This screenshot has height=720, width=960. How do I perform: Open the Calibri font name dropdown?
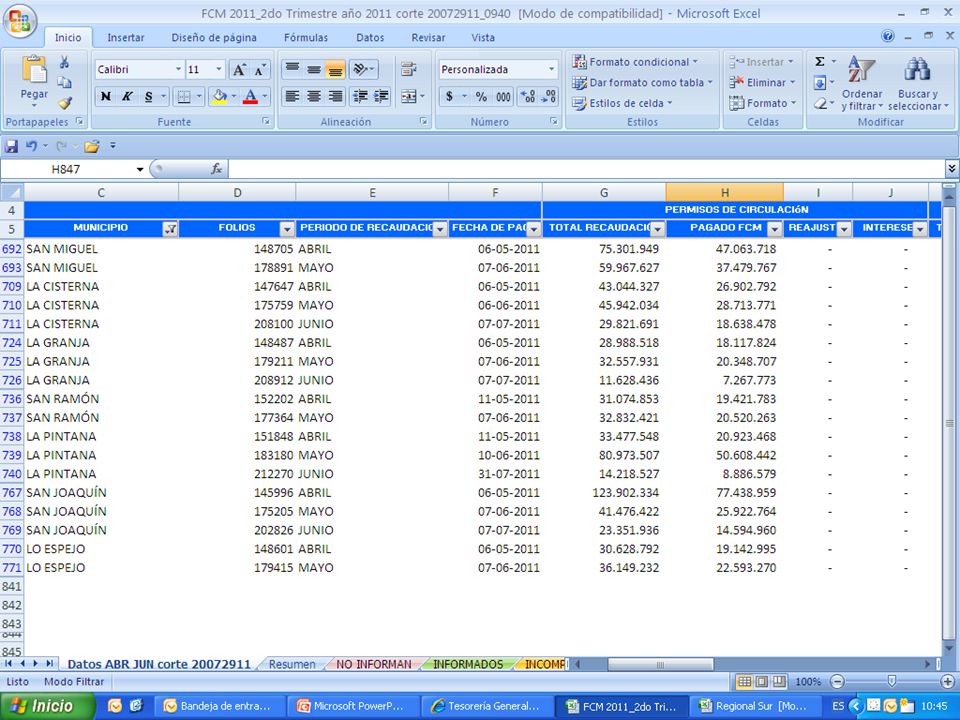(178, 69)
